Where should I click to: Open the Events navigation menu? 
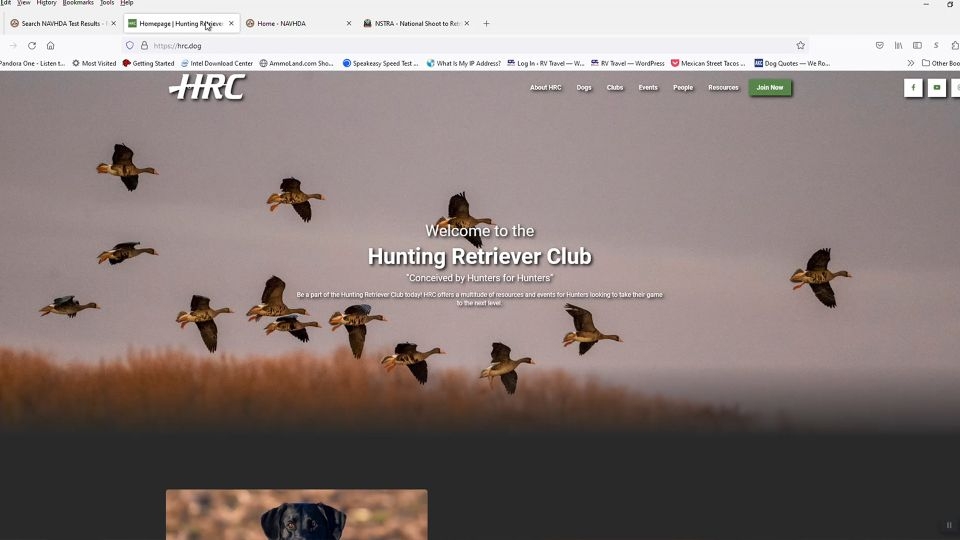point(648,88)
